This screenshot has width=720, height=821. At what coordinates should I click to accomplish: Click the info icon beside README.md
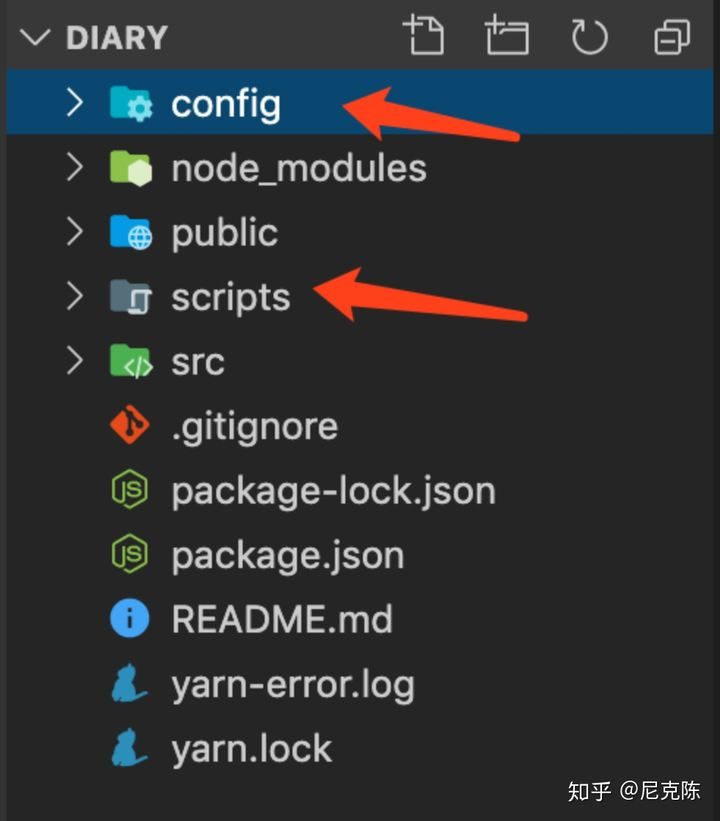(129, 618)
